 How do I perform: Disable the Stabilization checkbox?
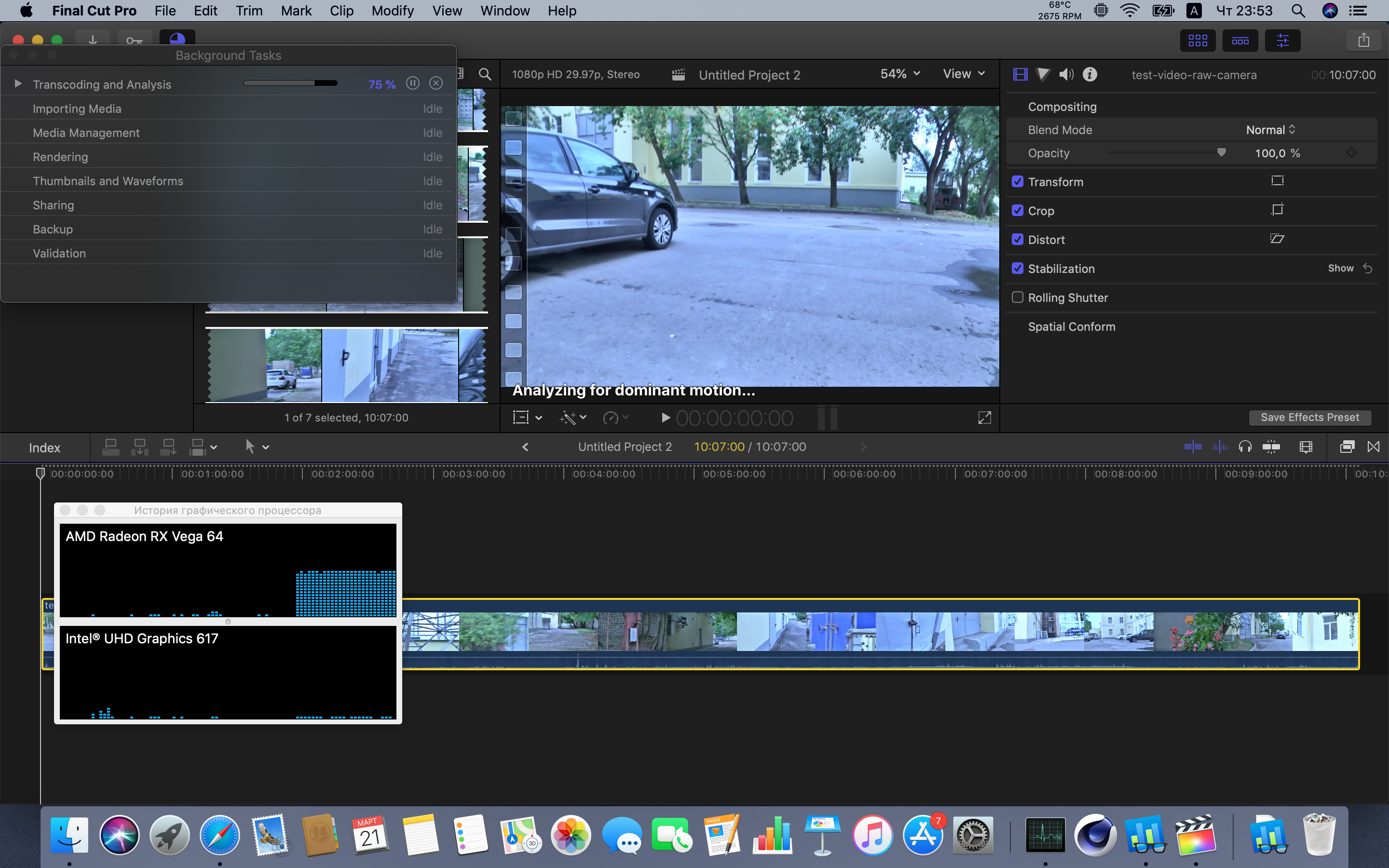coord(1018,269)
